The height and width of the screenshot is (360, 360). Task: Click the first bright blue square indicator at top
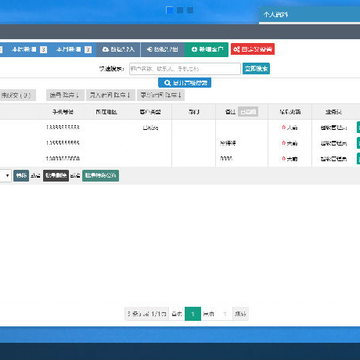169,10
